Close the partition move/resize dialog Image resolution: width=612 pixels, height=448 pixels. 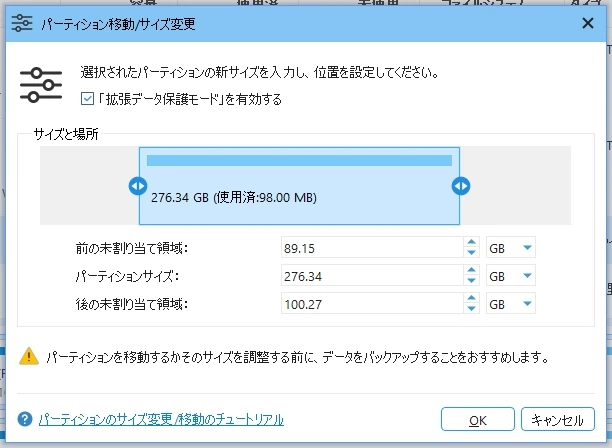click(x=587, y=23)
